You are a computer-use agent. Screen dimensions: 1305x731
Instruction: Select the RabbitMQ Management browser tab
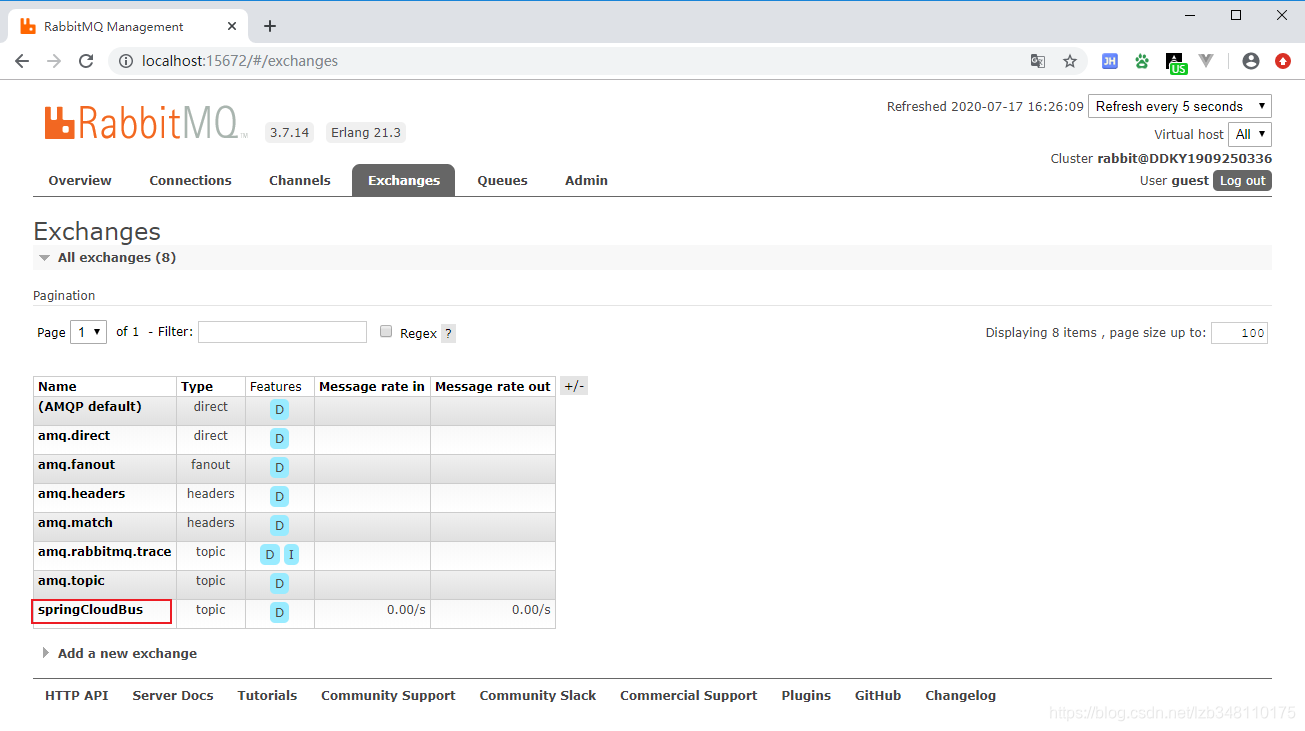coord(130,26)
